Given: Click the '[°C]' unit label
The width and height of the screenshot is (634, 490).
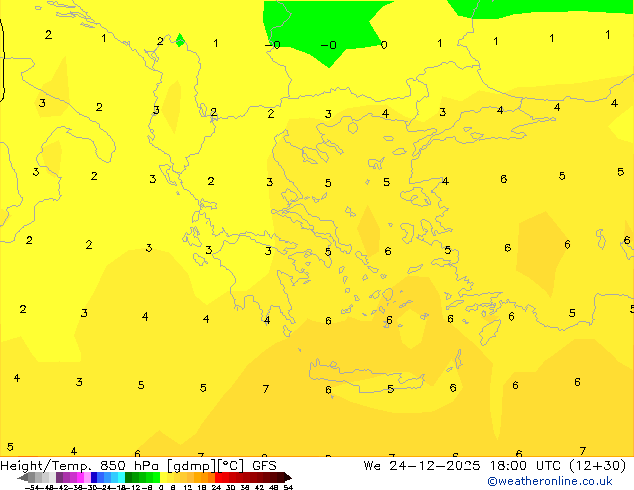Looking at the screenshot, I should (231, 466).
